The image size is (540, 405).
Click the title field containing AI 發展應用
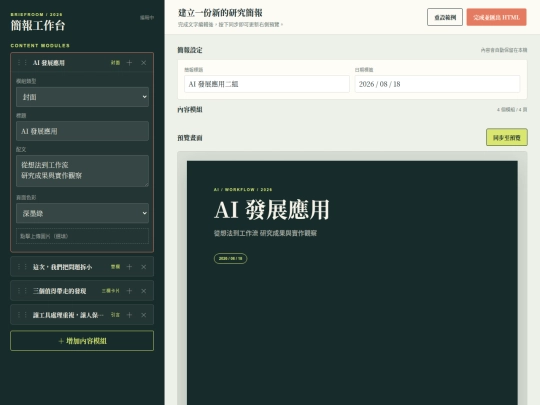point(82,131)
